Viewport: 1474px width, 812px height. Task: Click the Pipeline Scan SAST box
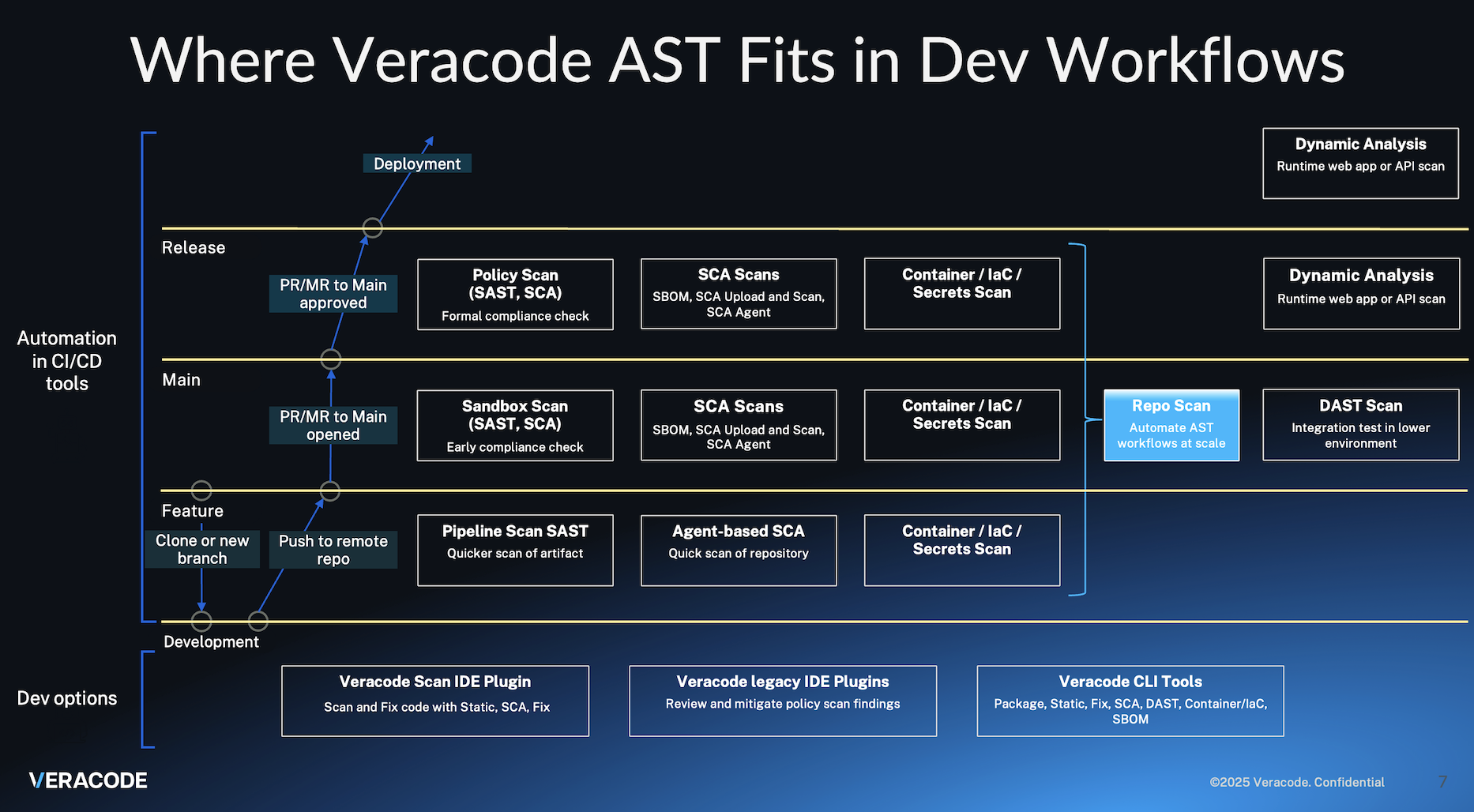tap(515, 551)
